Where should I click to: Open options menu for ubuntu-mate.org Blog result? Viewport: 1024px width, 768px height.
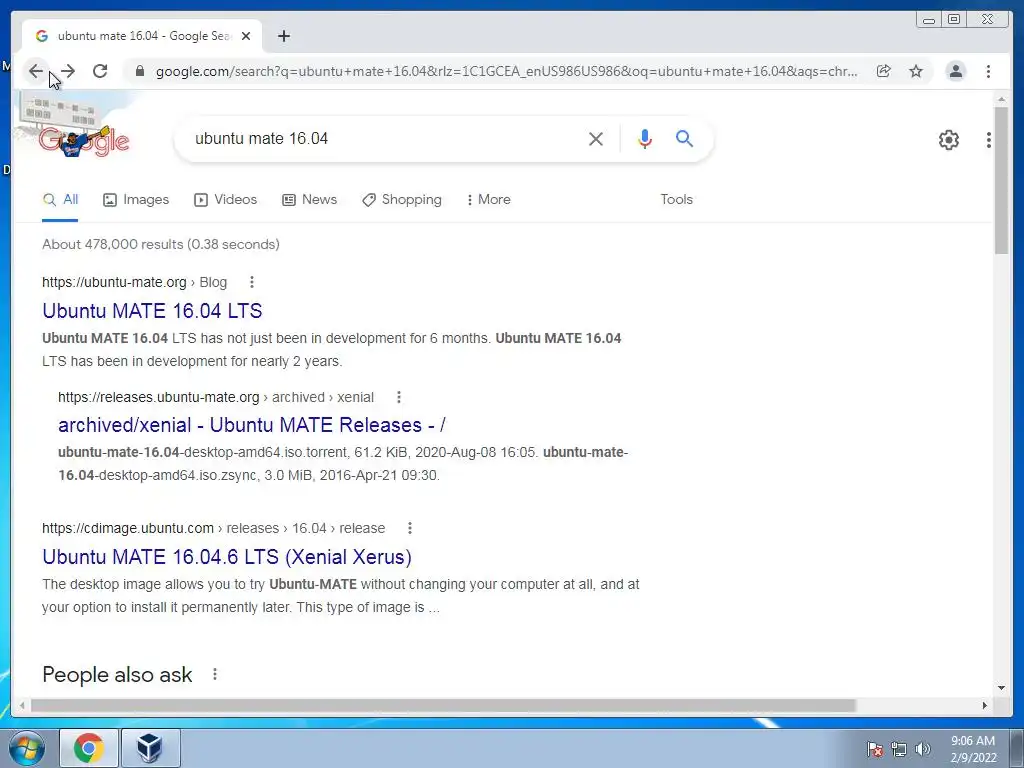(x=251, y=282)
